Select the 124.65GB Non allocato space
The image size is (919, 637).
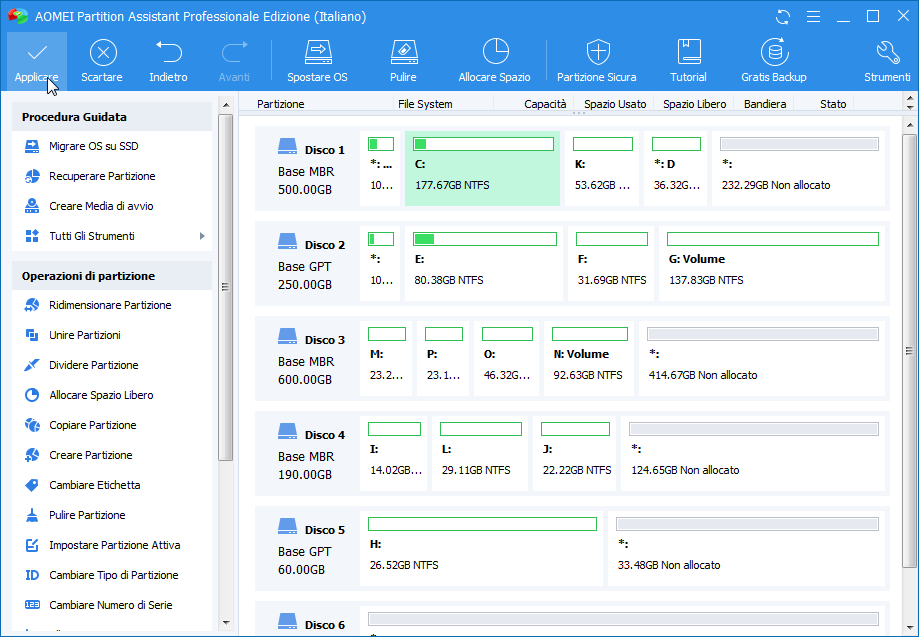753,454
